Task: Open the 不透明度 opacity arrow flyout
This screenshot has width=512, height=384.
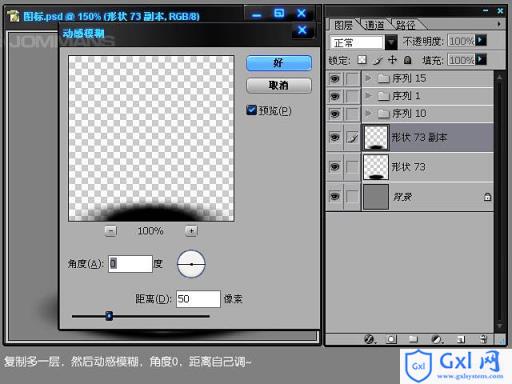Action: point(481,41)
